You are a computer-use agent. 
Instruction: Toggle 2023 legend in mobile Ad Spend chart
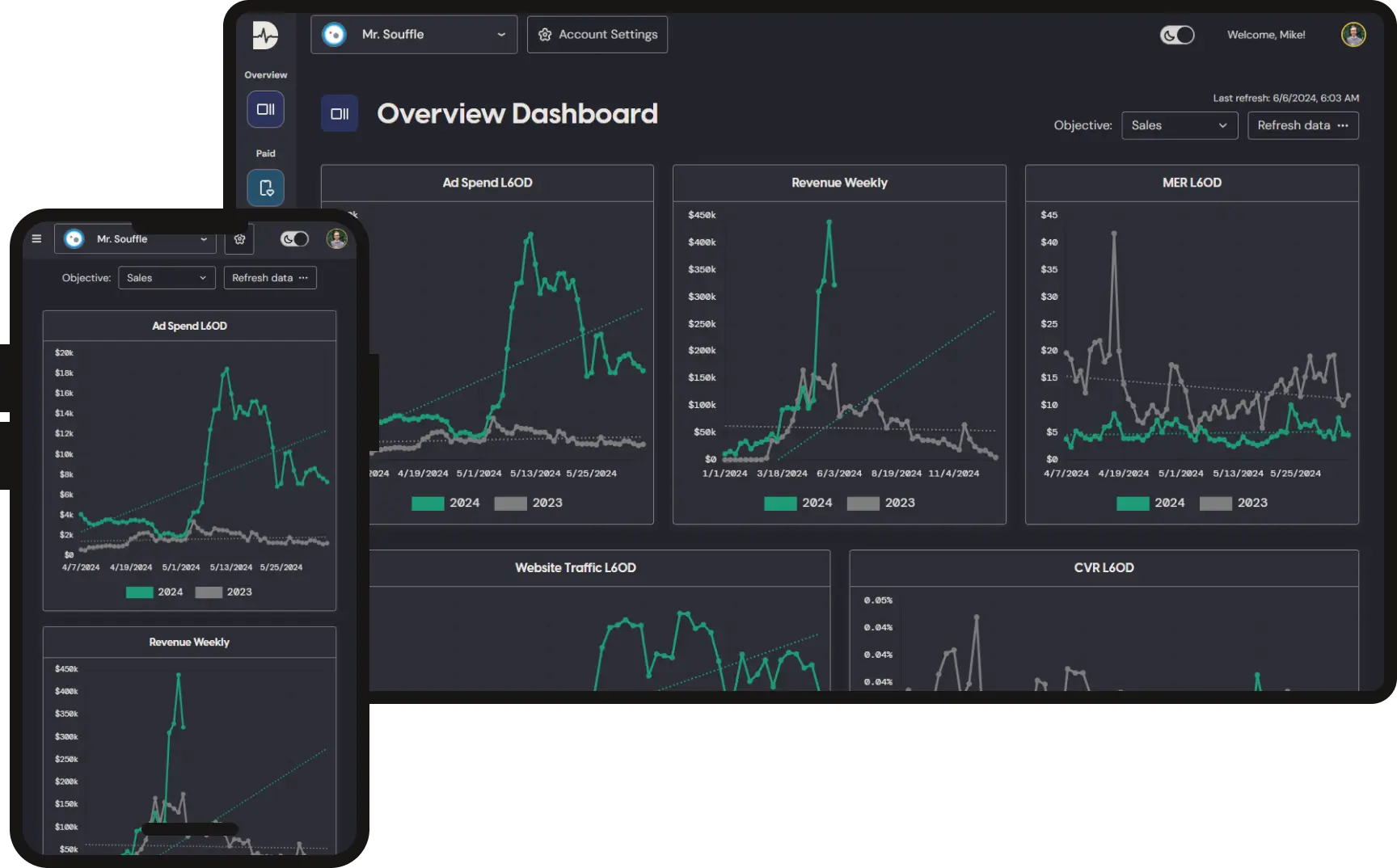[224, 592]
